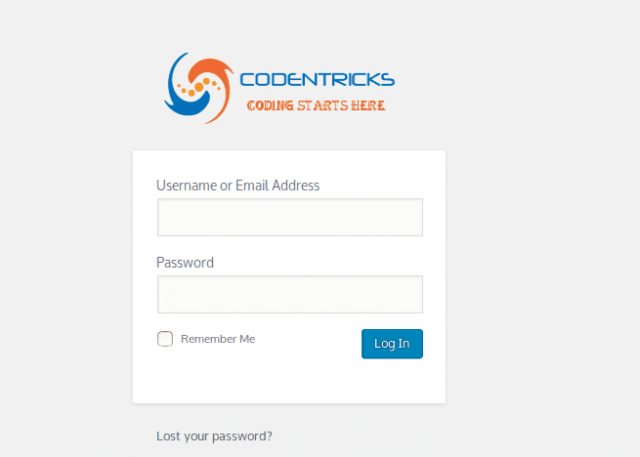Click the CODENTRICKS brand name text
640x457 pixels.
point(318,79)
